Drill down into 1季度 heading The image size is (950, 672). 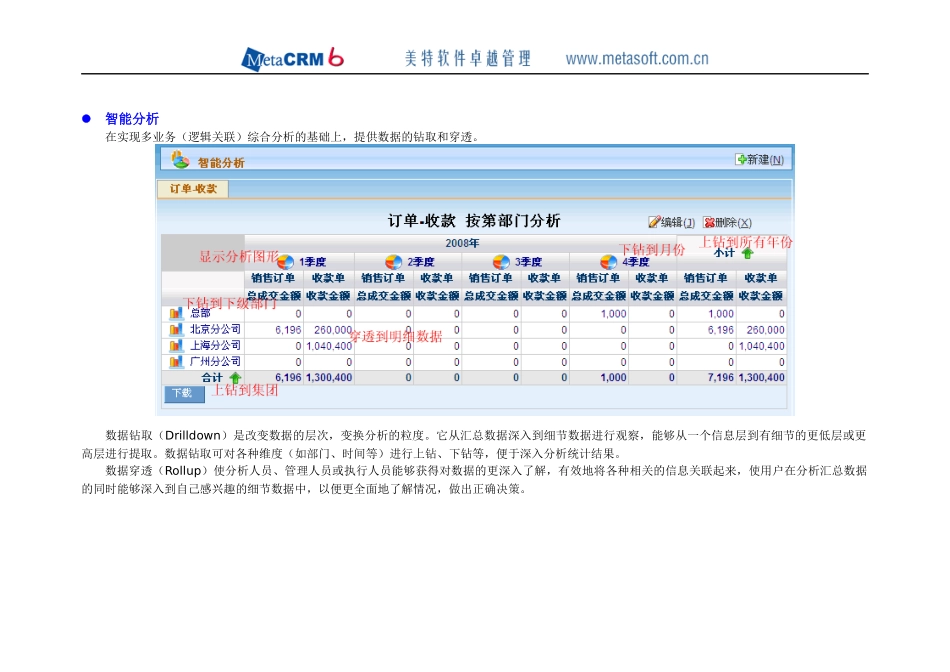[313, 262]
